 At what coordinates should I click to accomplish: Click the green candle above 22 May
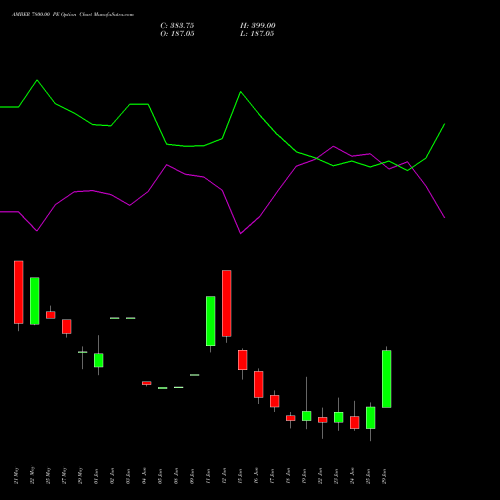tap(35, 301)
